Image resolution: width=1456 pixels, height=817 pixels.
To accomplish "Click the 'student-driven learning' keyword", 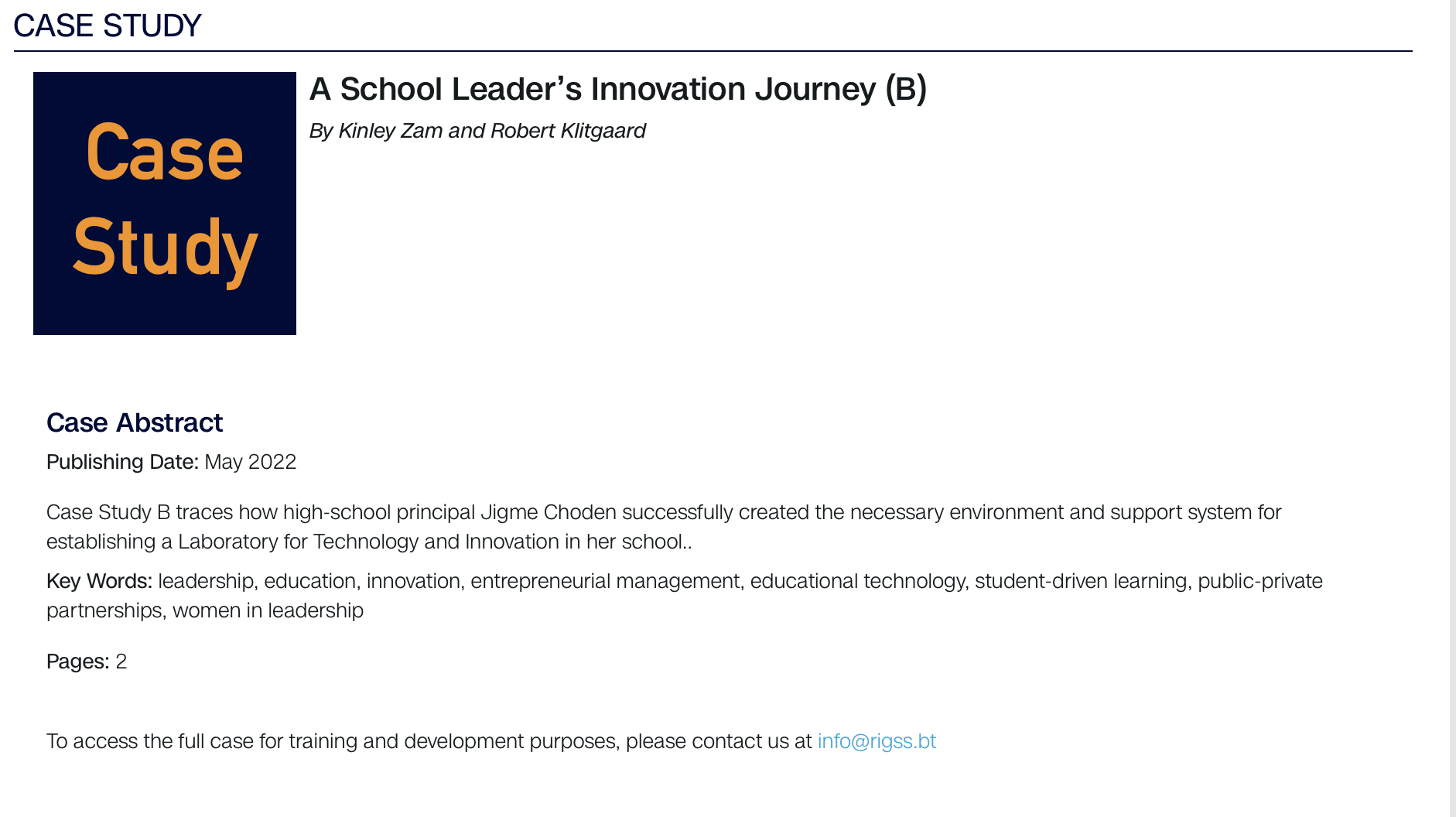I will coord(1082,581).
